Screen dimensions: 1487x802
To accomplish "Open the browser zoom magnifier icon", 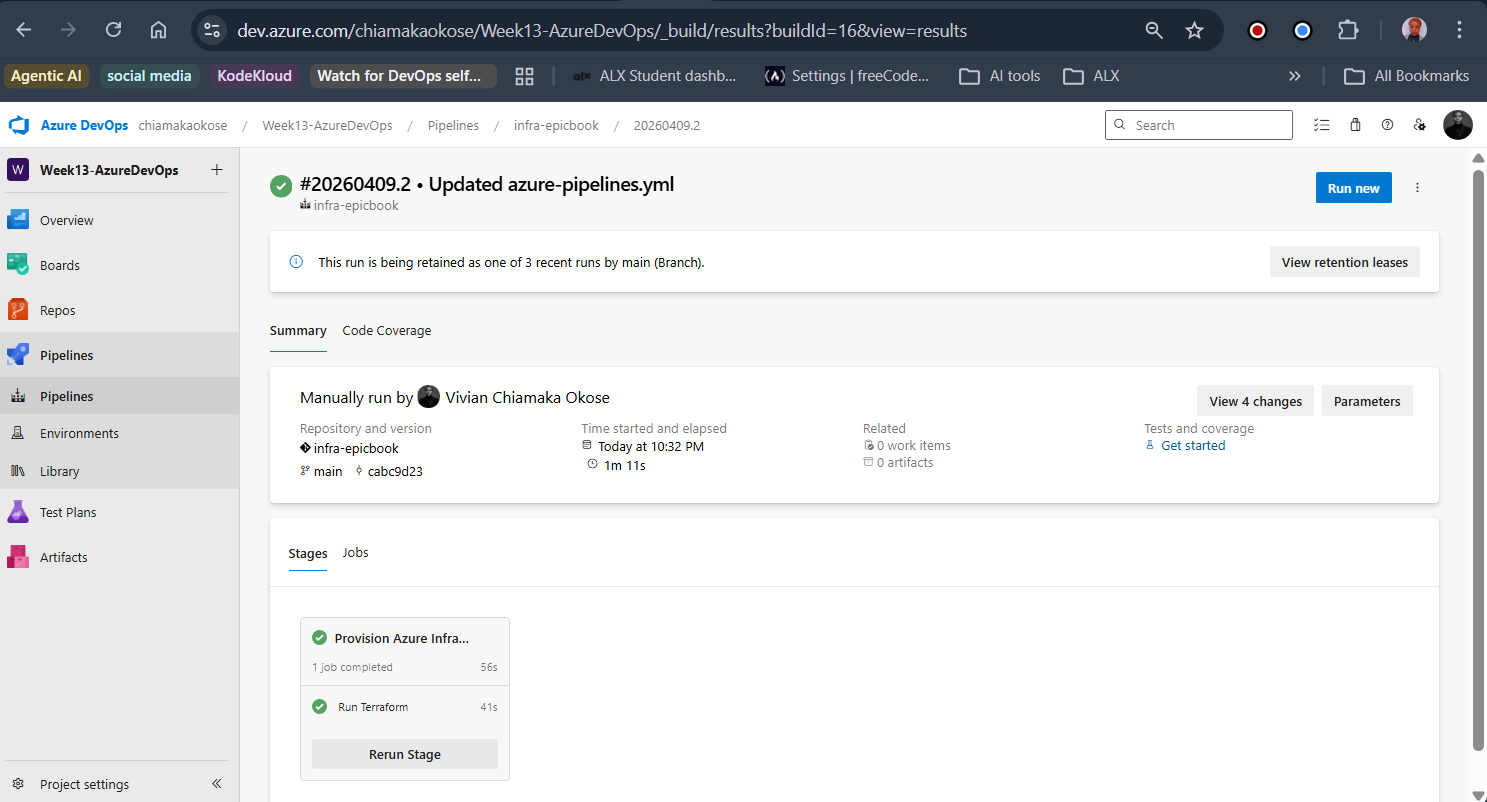I will [1154, 31].
